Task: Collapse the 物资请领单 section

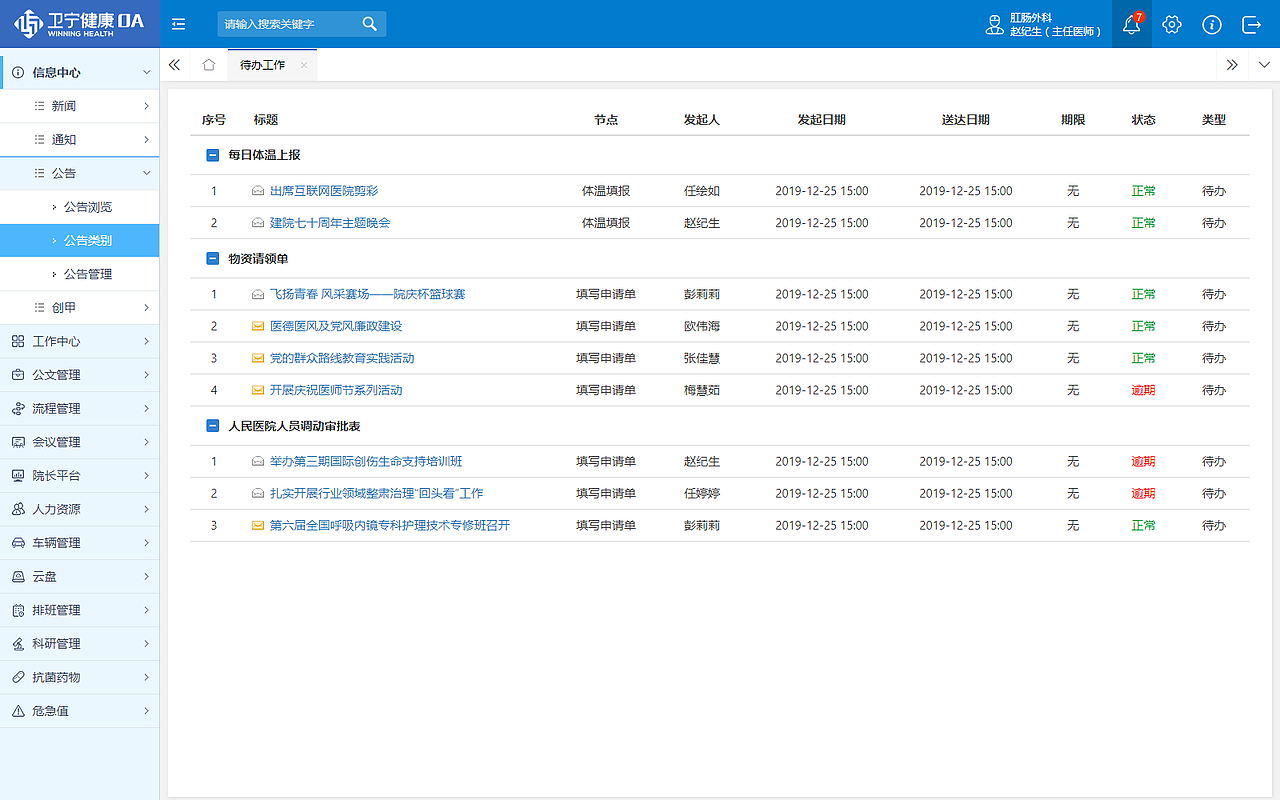Action: [212, 258]
